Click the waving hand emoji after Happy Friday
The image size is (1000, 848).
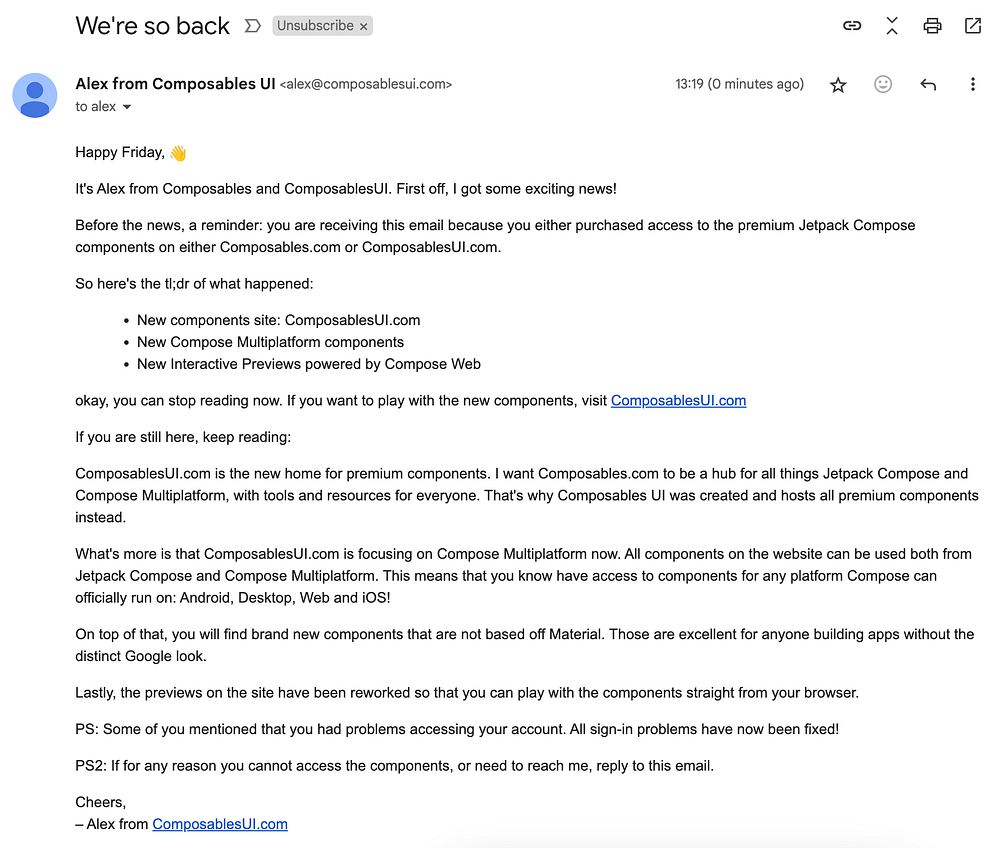point(178,153)
